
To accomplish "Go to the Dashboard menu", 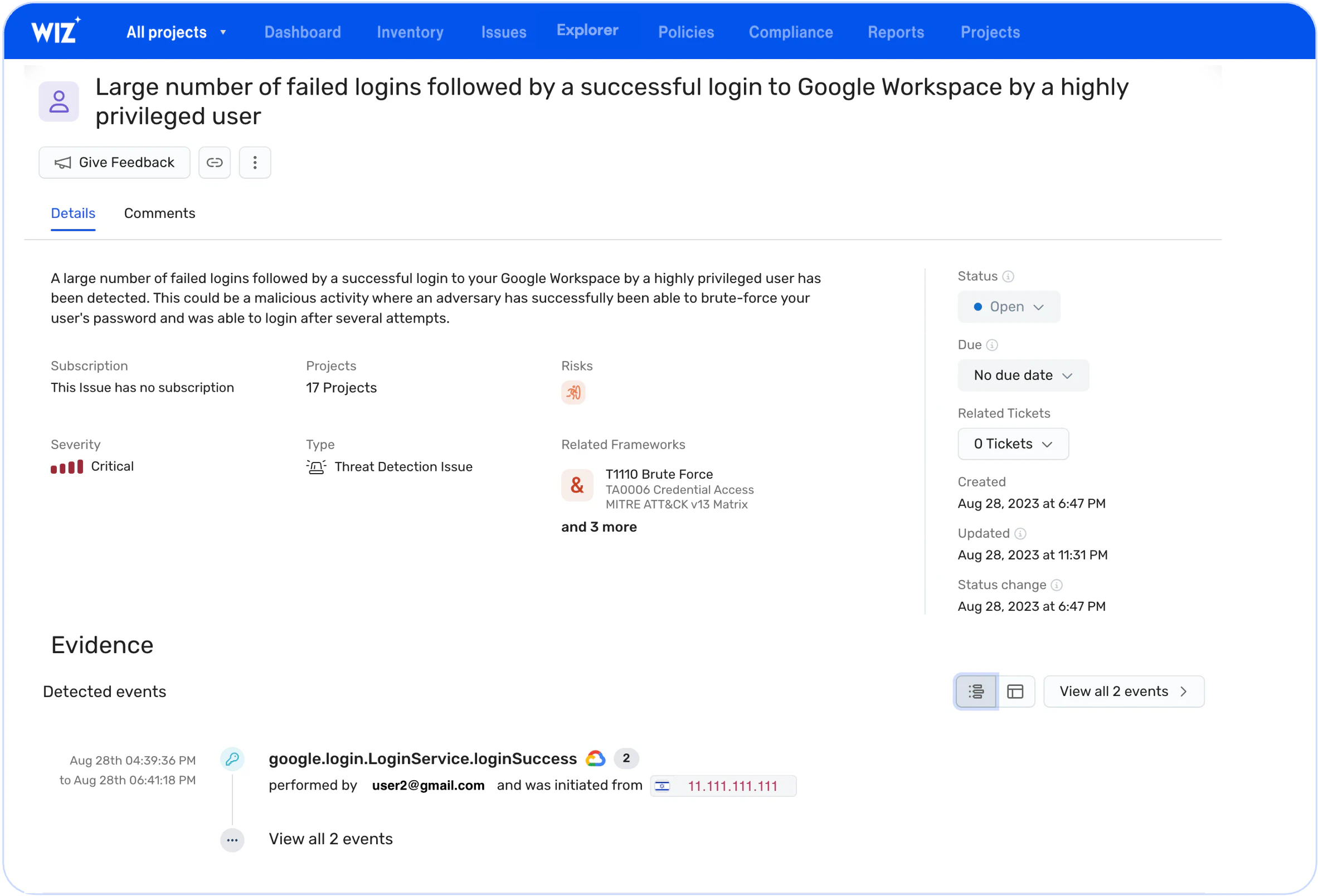I will pos(303,32).
